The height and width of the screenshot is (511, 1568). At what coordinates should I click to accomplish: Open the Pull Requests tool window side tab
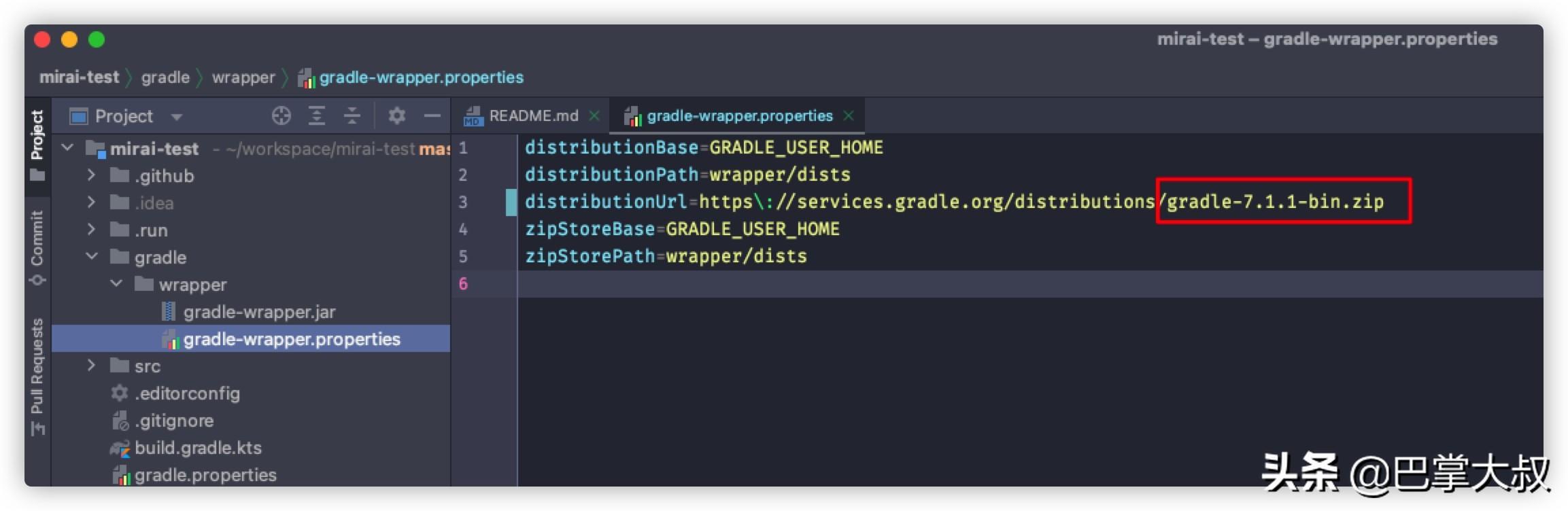(37, 377)
